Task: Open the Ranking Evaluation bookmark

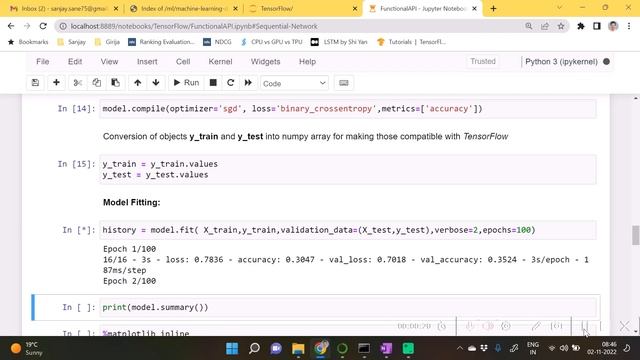Action: click(162, 42)
